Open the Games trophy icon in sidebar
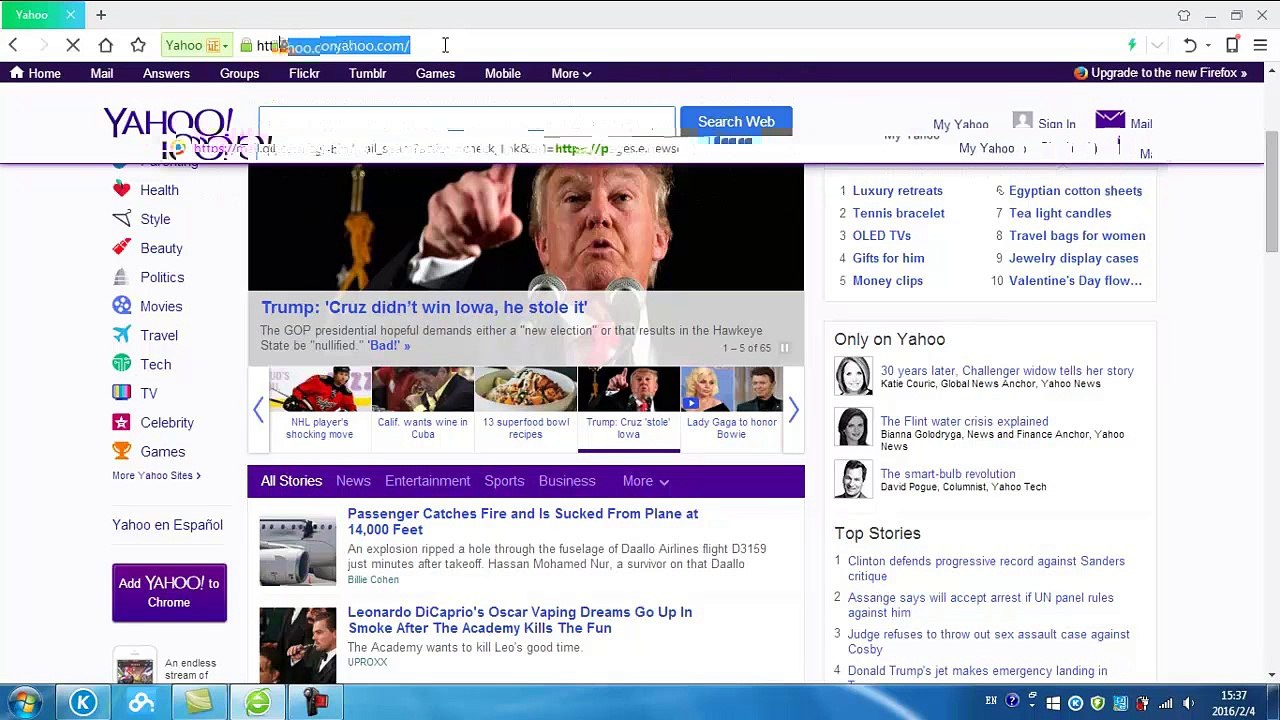Image resolution: width=1280 pixels, height=720 pixels. (x=122, y=451)
